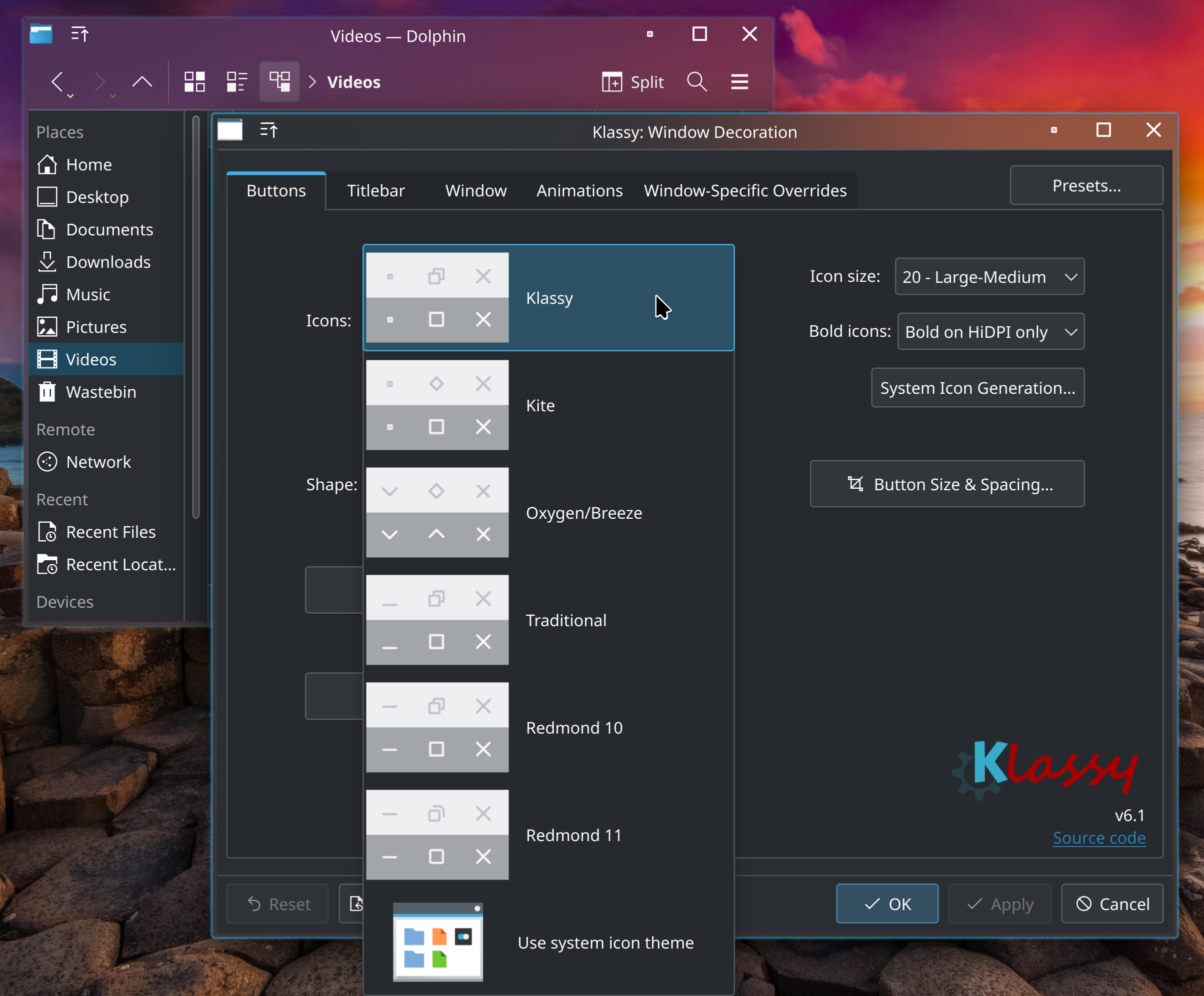Switch to Window-Specific Overrides tab

(x=745, y=191)
